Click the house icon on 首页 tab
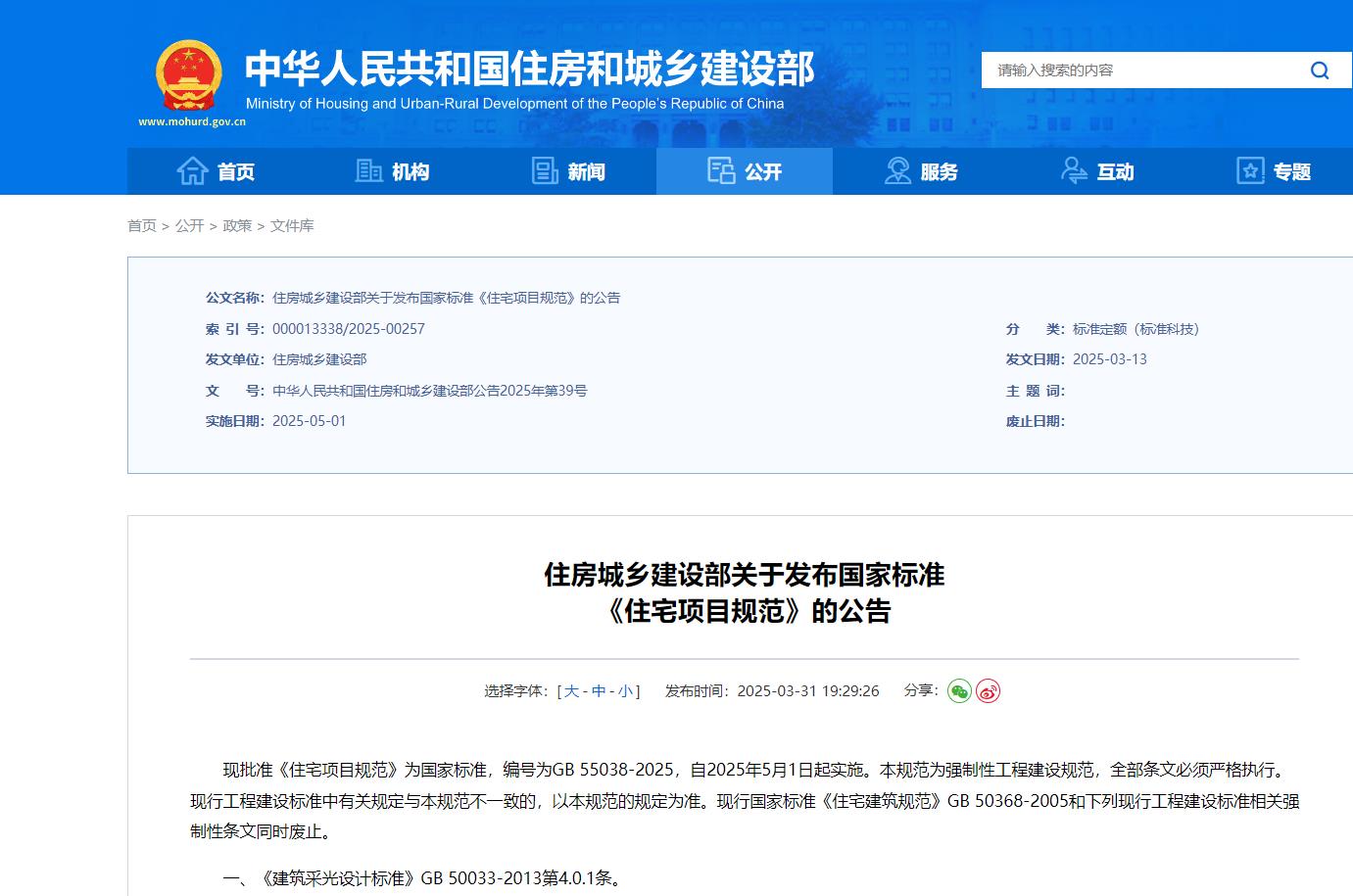Screen dimensions: 1353x896 pos(193,170)
